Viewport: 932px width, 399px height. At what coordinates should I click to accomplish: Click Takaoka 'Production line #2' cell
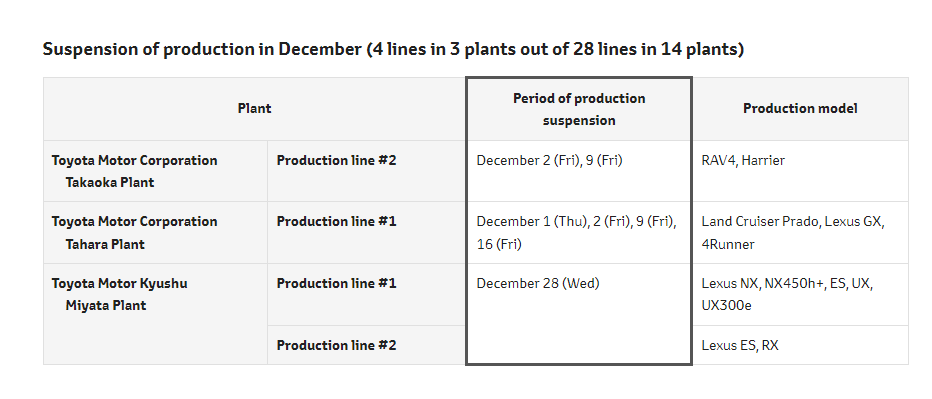367,171
